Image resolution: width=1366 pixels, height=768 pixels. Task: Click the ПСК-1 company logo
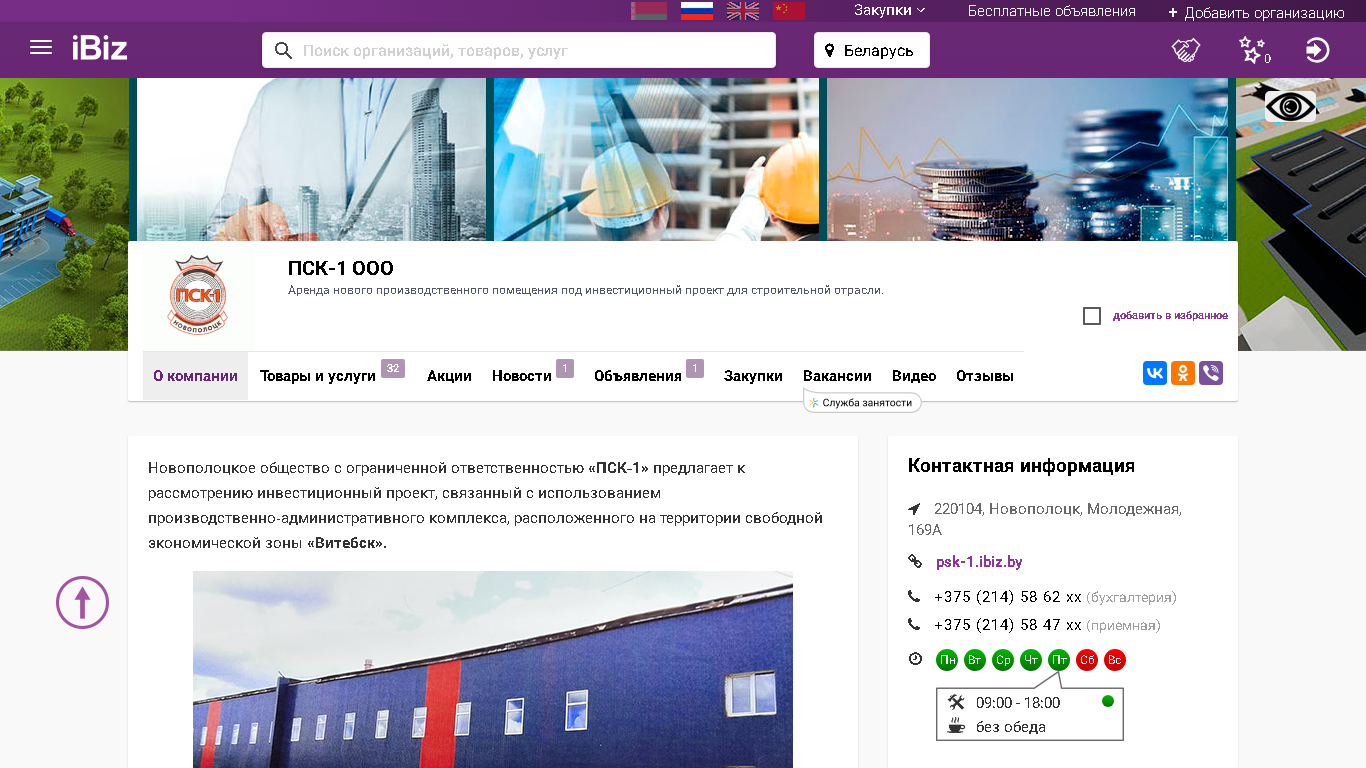pyautogui.click(x=198, y=295)
